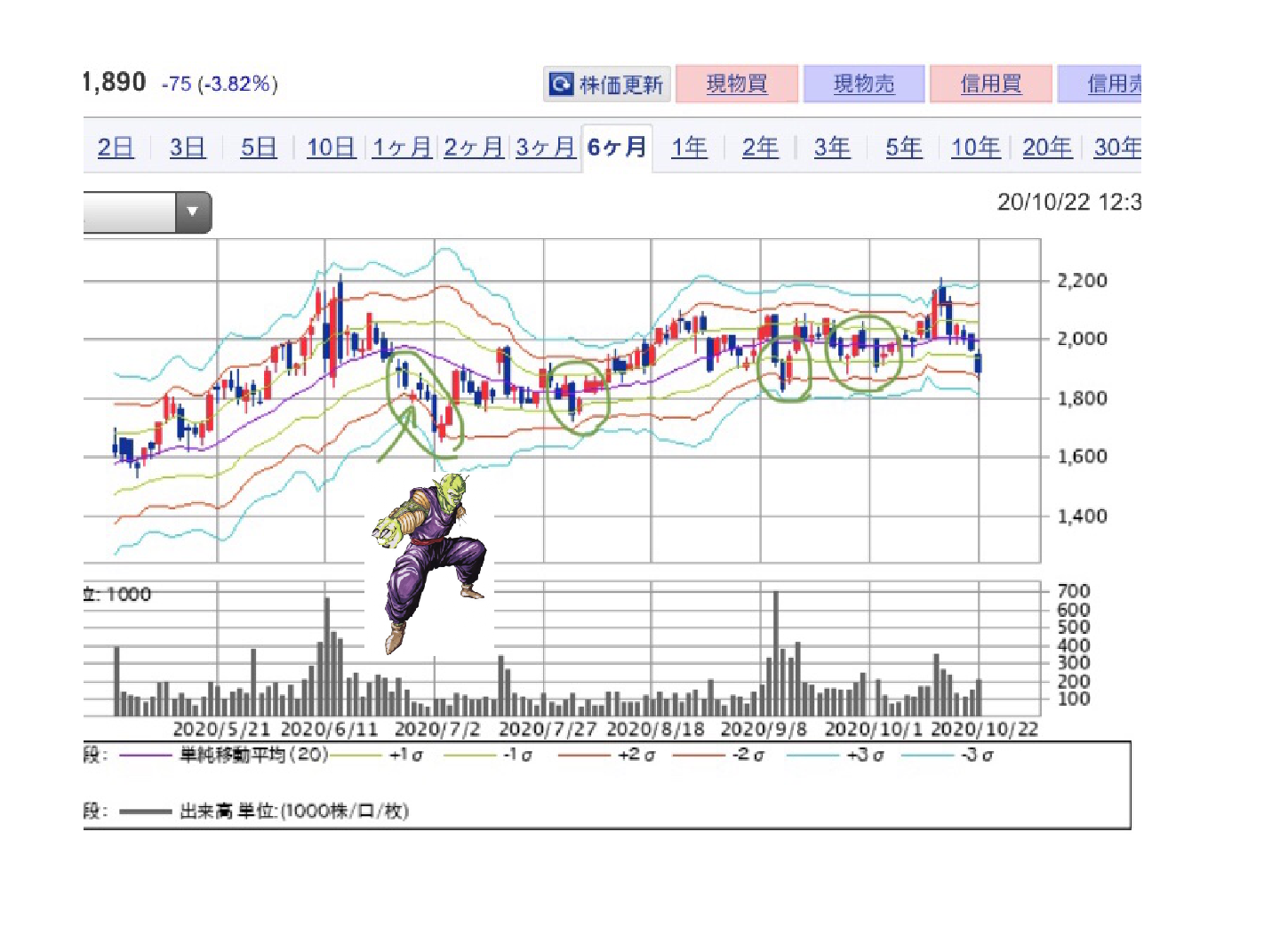This screenshot has width=1288, height=944.
Task: Switch to the 20年 chart range
Action: 1047,147
